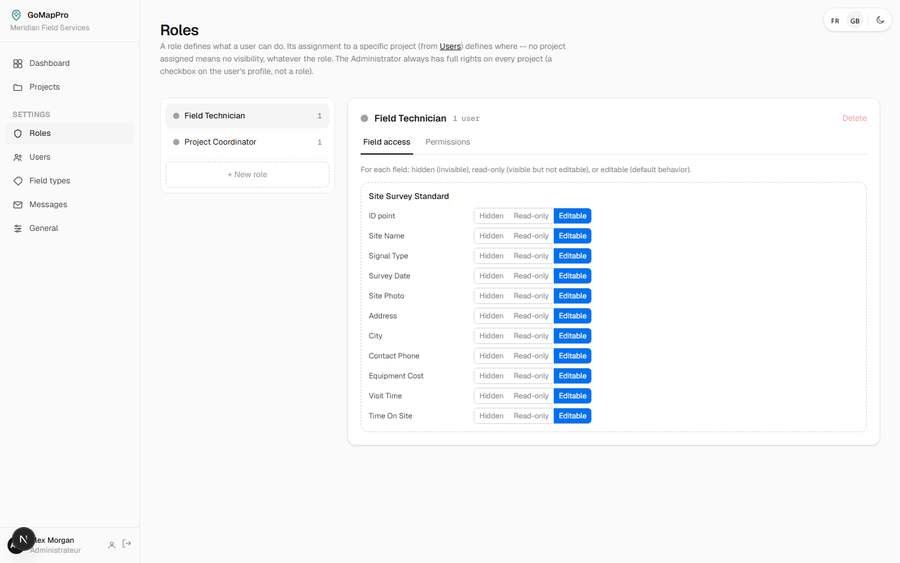Set Contact Phone to Hidden
900x563 pixels.
(491, 356)
